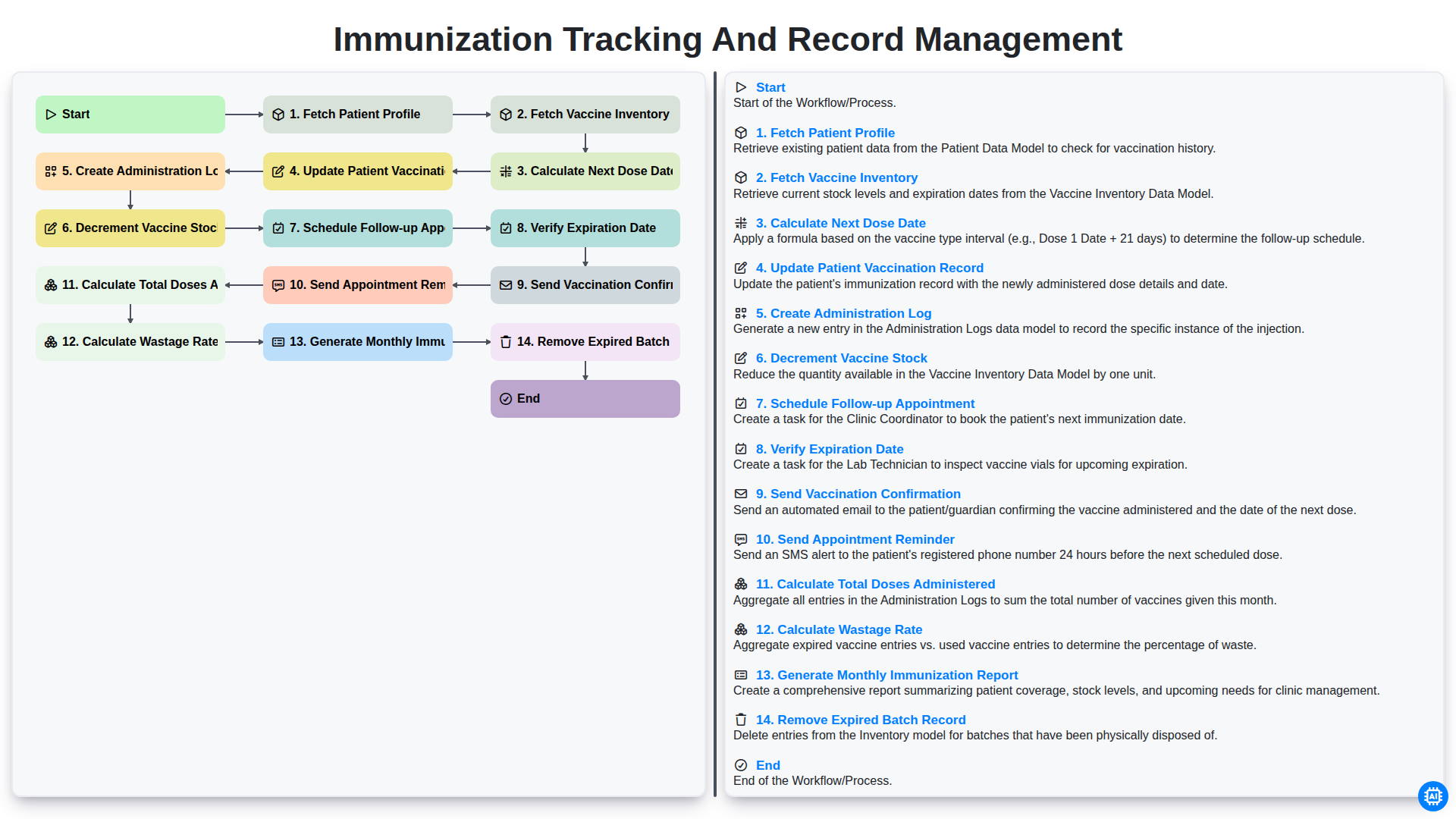Click description 'Reduce the quantity available in the Vaccine Inventory'
The image size is (1456, 819).
(944, 375)
